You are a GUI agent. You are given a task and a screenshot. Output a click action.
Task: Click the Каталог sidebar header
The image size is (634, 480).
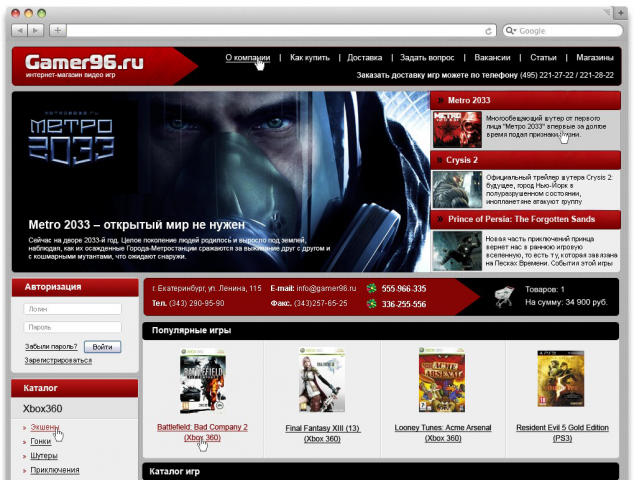[x=75, y=388]
